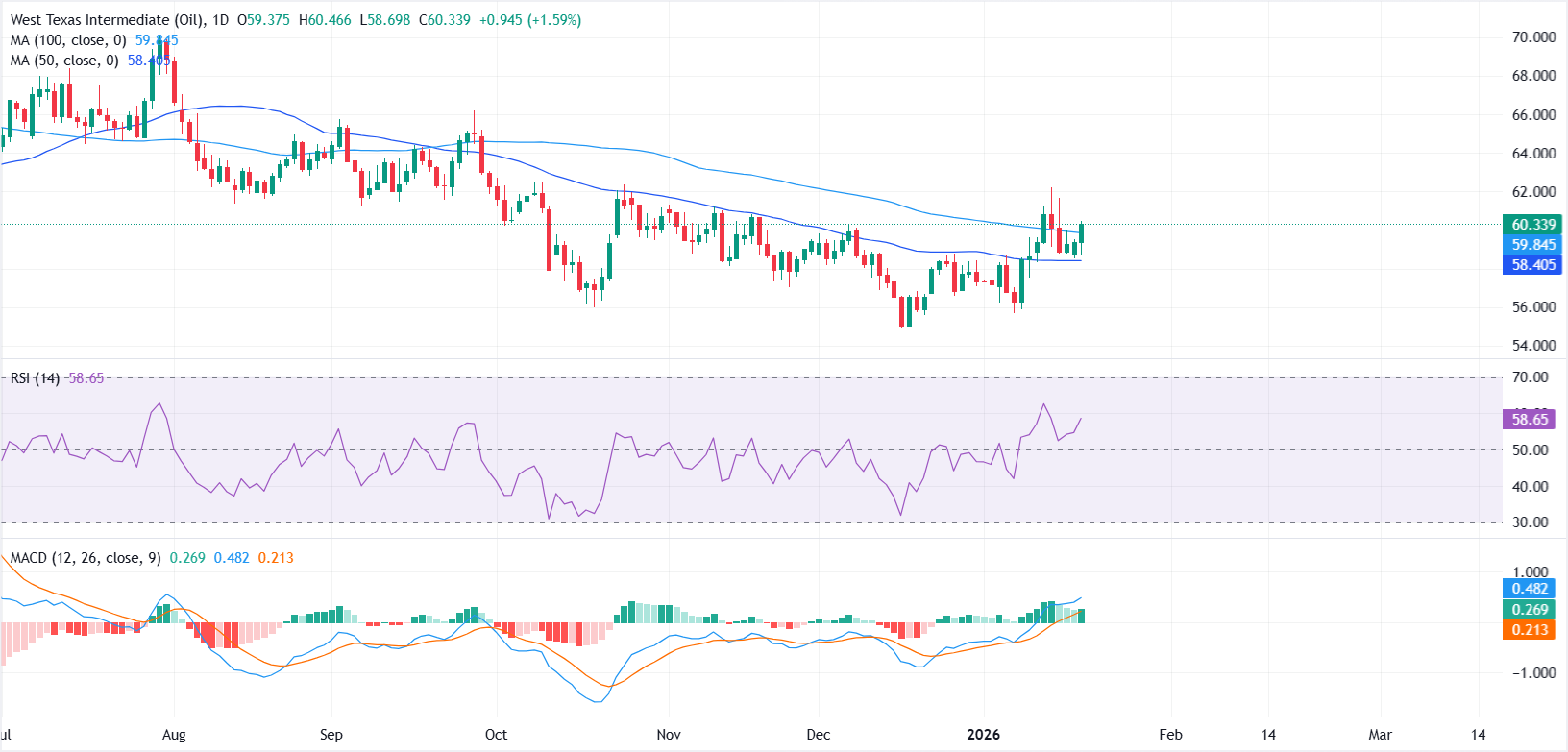
Task: Click the dark-blue 58.405 MA price tag
Action: tap(1531, 265)
